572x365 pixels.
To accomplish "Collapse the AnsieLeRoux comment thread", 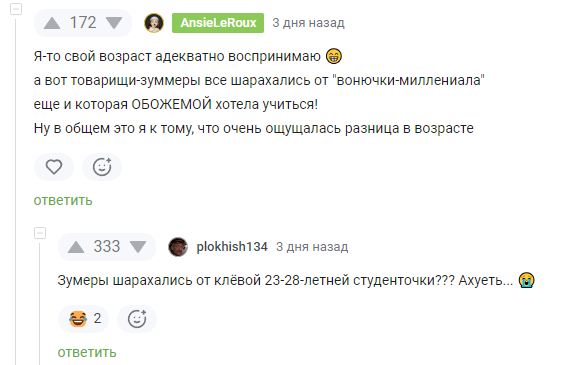I will [x=16, y=9].
